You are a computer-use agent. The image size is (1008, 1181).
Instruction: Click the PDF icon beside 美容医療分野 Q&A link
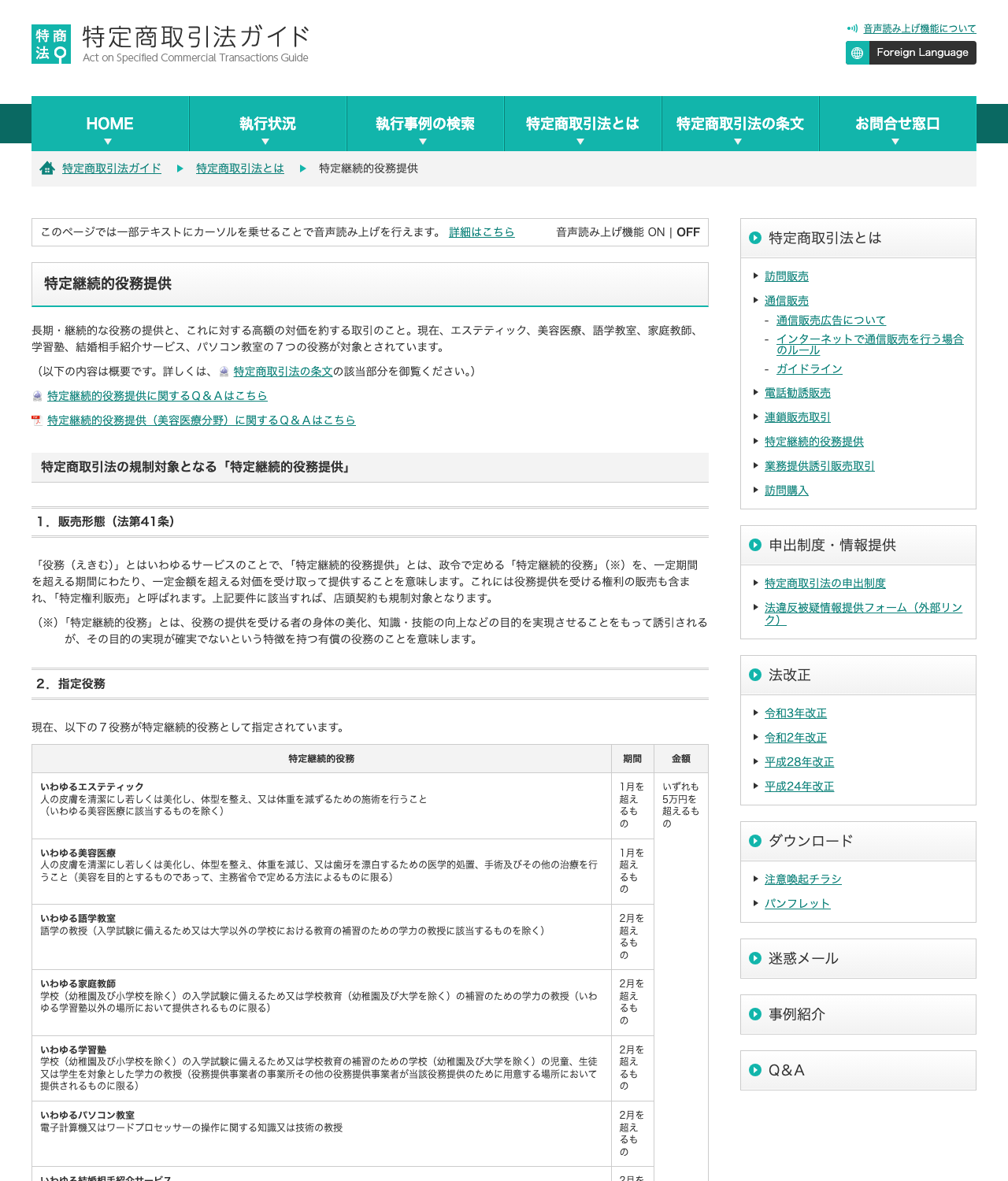point(36,420)
